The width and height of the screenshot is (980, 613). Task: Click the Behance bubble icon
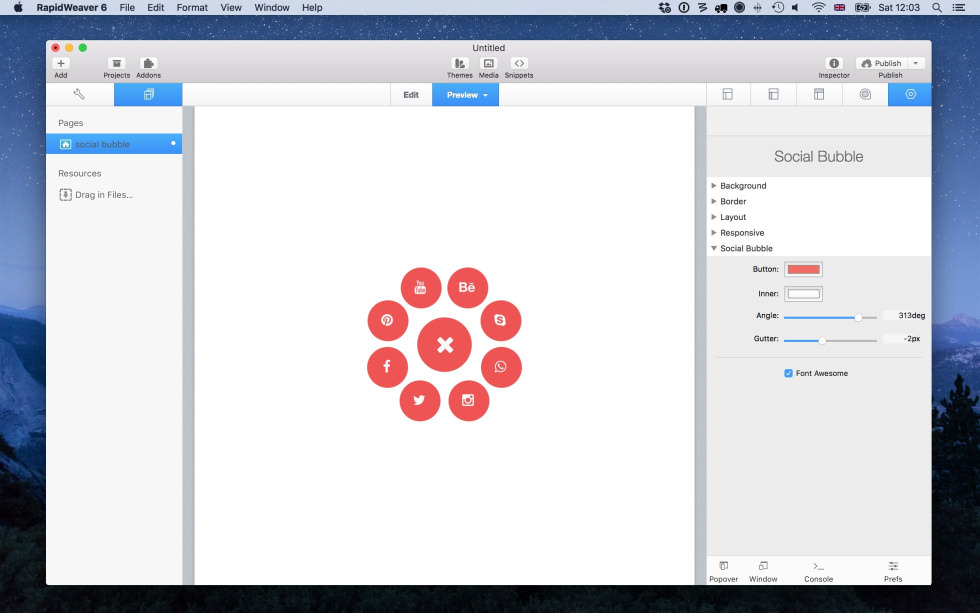(x=468, y=287)
